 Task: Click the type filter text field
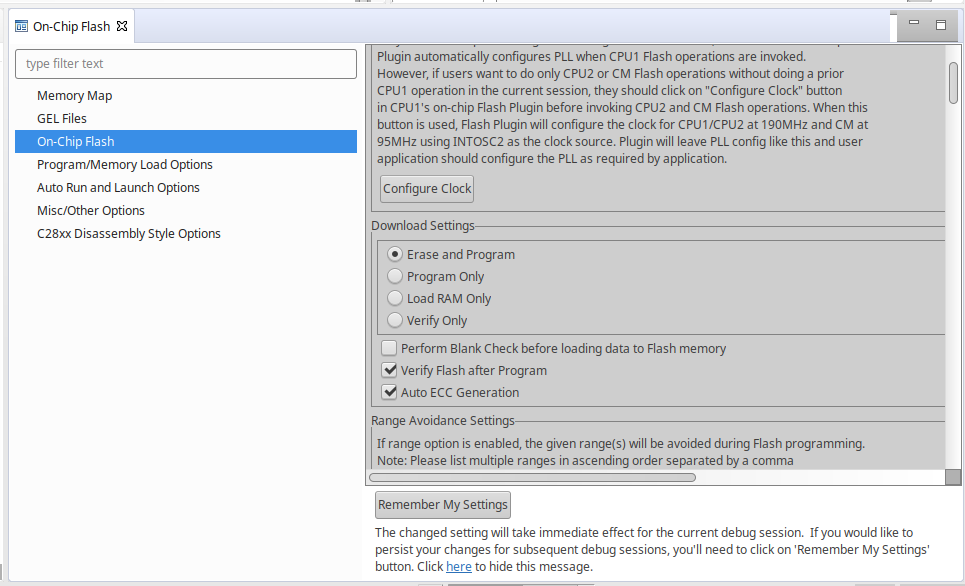tap(186, 64)
